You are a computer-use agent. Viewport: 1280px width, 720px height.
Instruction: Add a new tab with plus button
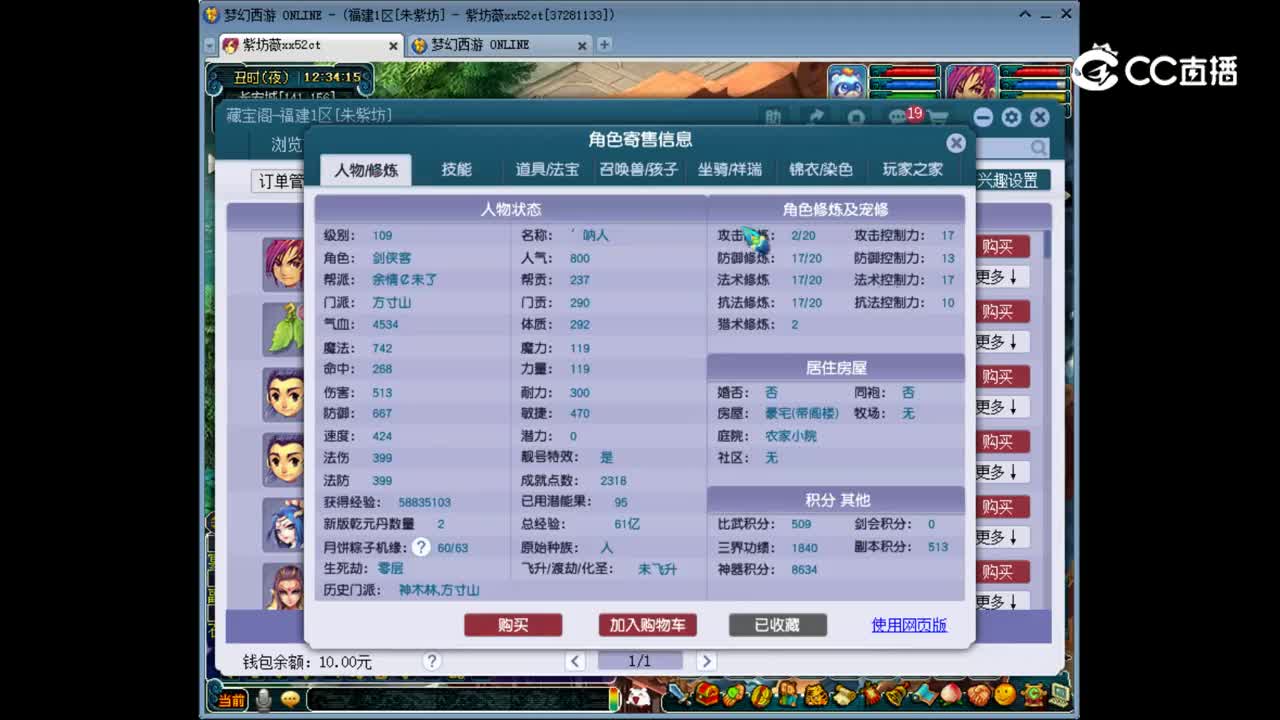(604, 45)
